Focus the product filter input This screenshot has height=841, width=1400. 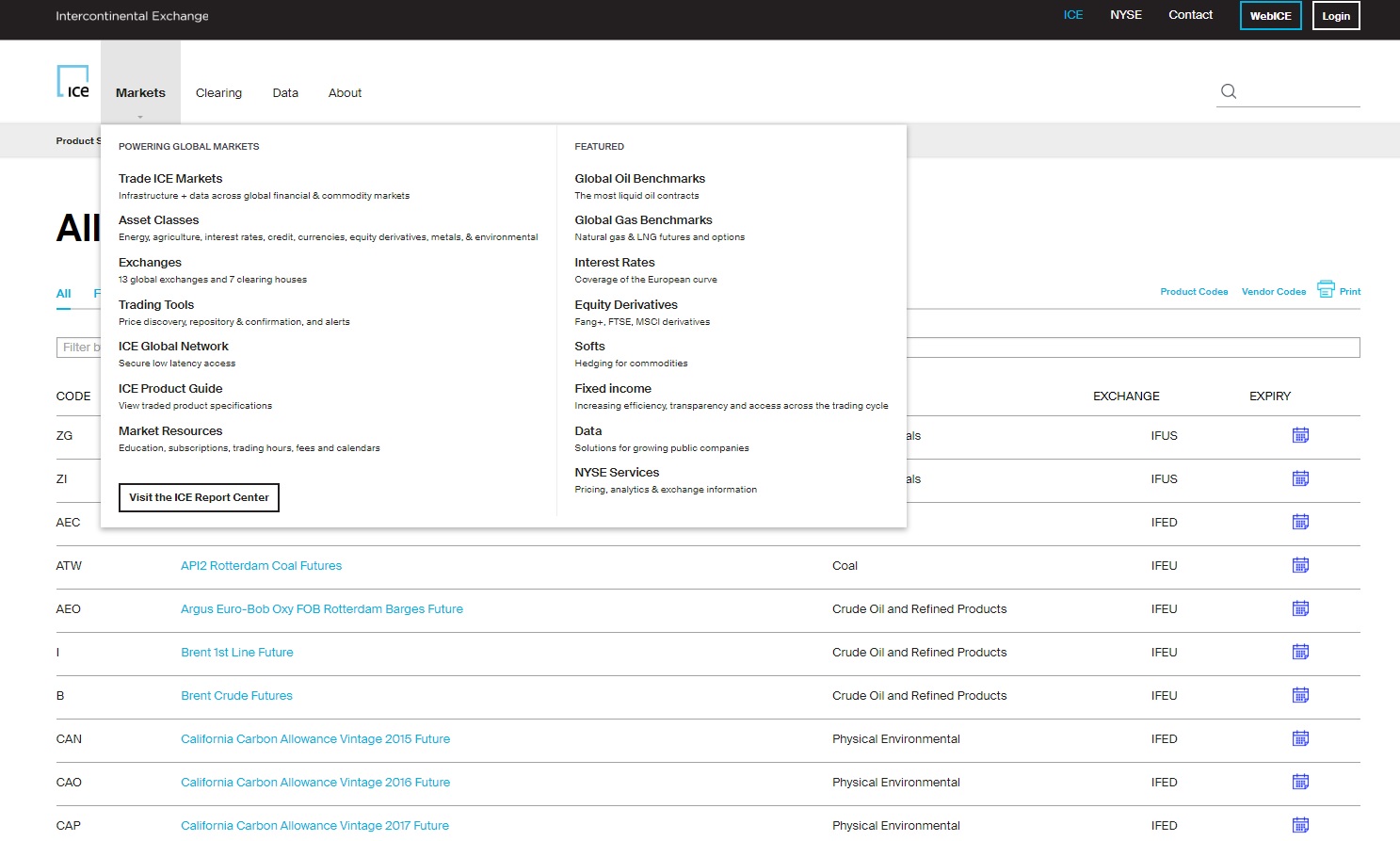[x=708, y=348]
